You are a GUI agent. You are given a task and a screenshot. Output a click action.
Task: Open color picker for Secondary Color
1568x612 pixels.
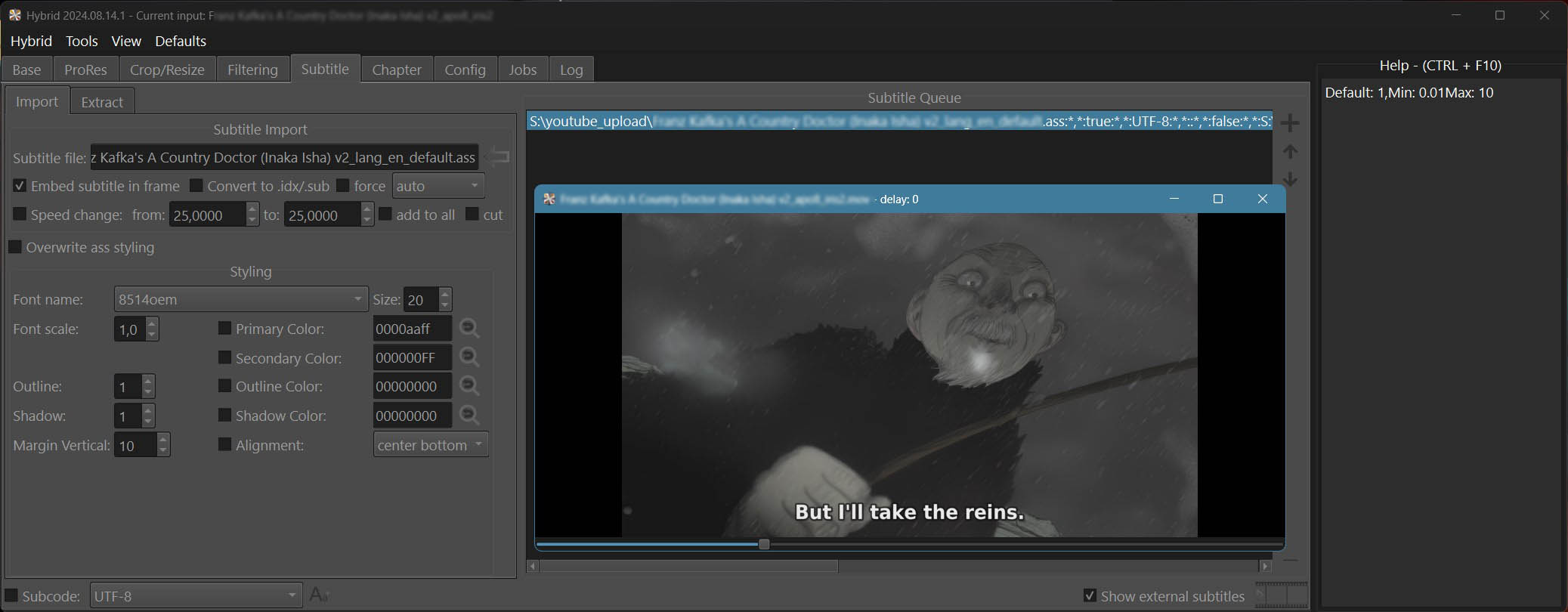469,357
